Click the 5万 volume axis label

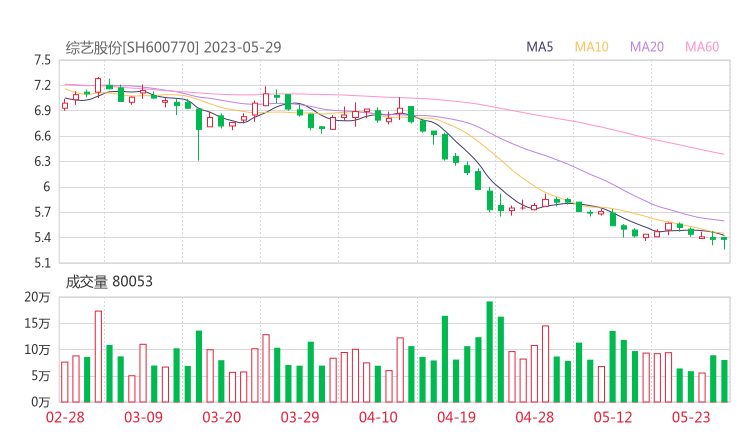(41, 376)
